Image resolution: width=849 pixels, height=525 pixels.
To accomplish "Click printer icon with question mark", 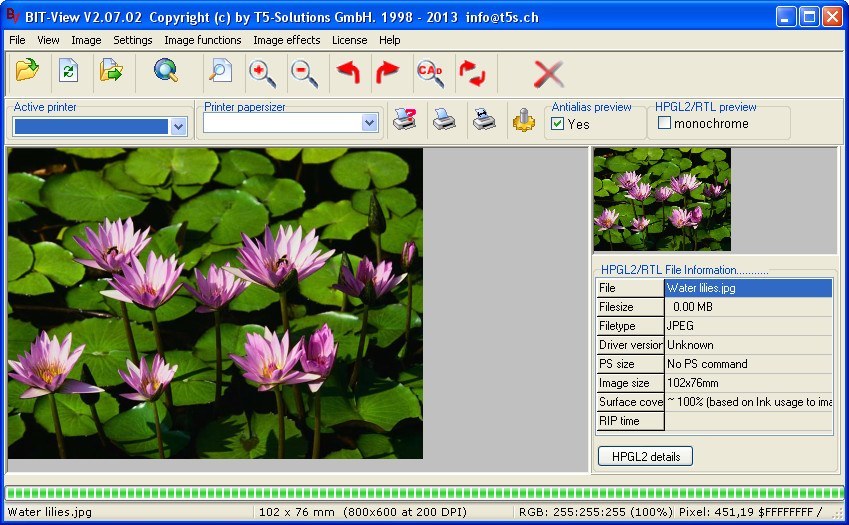I will click(x=404, y=119).
